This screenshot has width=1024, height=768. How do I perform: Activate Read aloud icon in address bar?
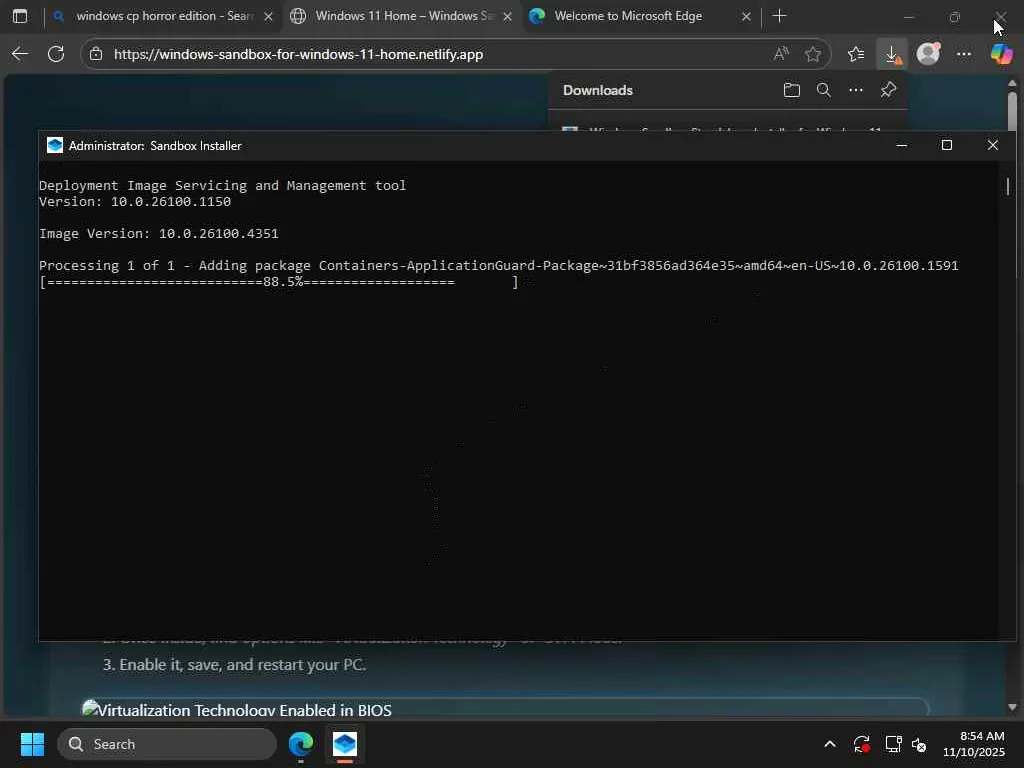[x=781, y=54]
